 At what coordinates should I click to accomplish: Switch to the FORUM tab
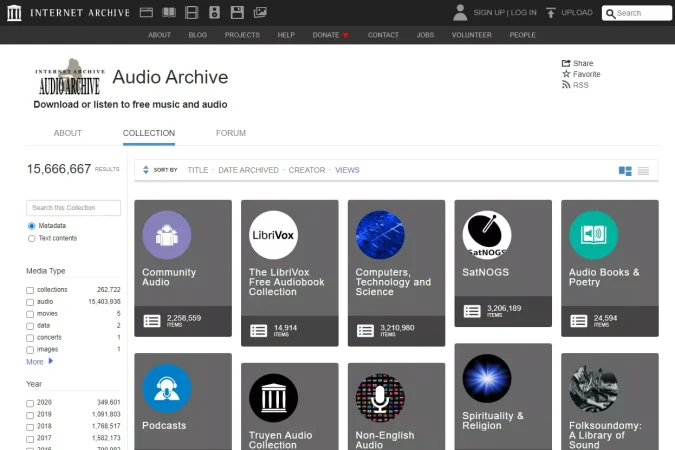coord(231,133)
